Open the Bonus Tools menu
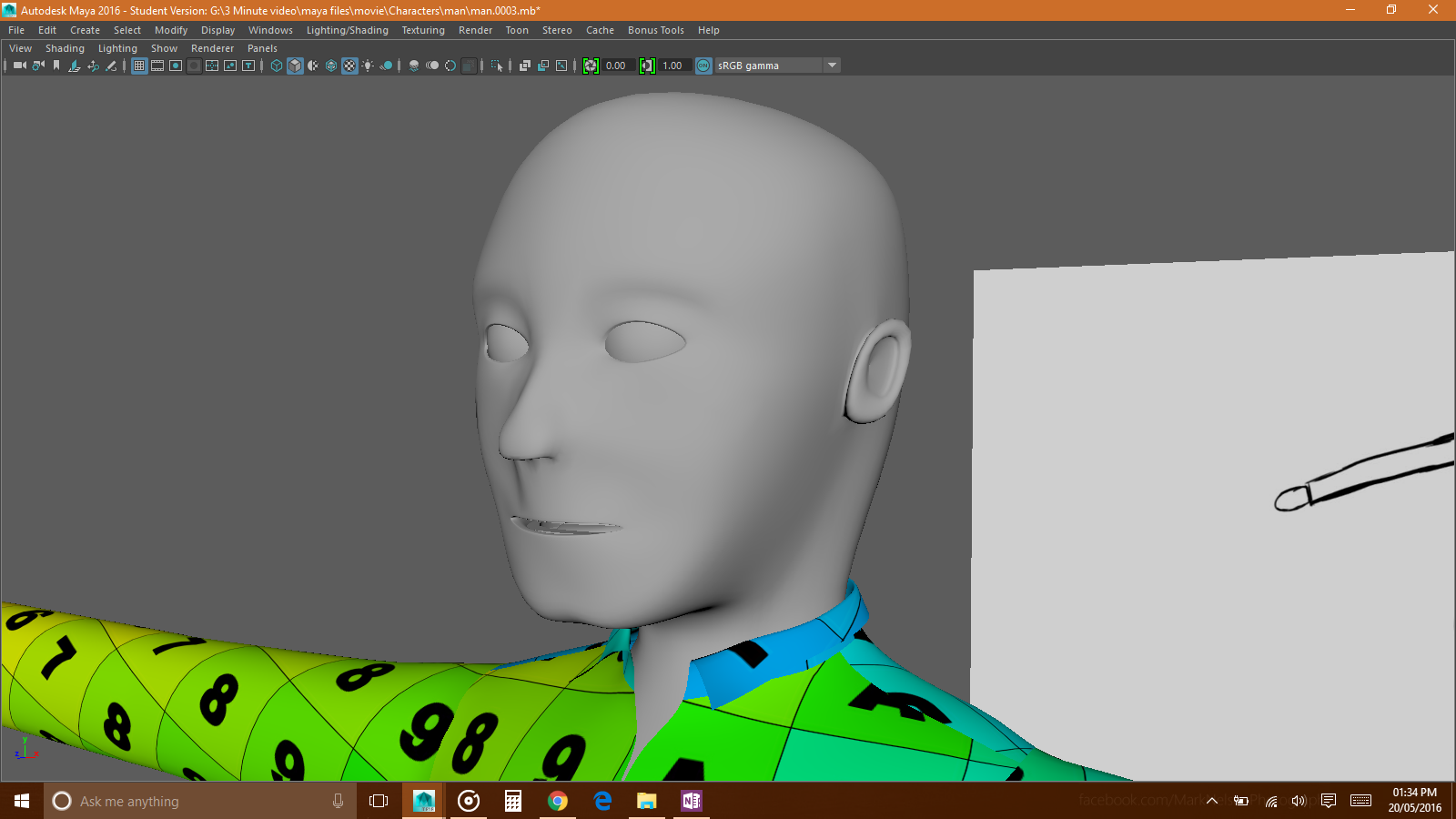Viewport: 1456px width, 819px height. (x=655, y=30)
